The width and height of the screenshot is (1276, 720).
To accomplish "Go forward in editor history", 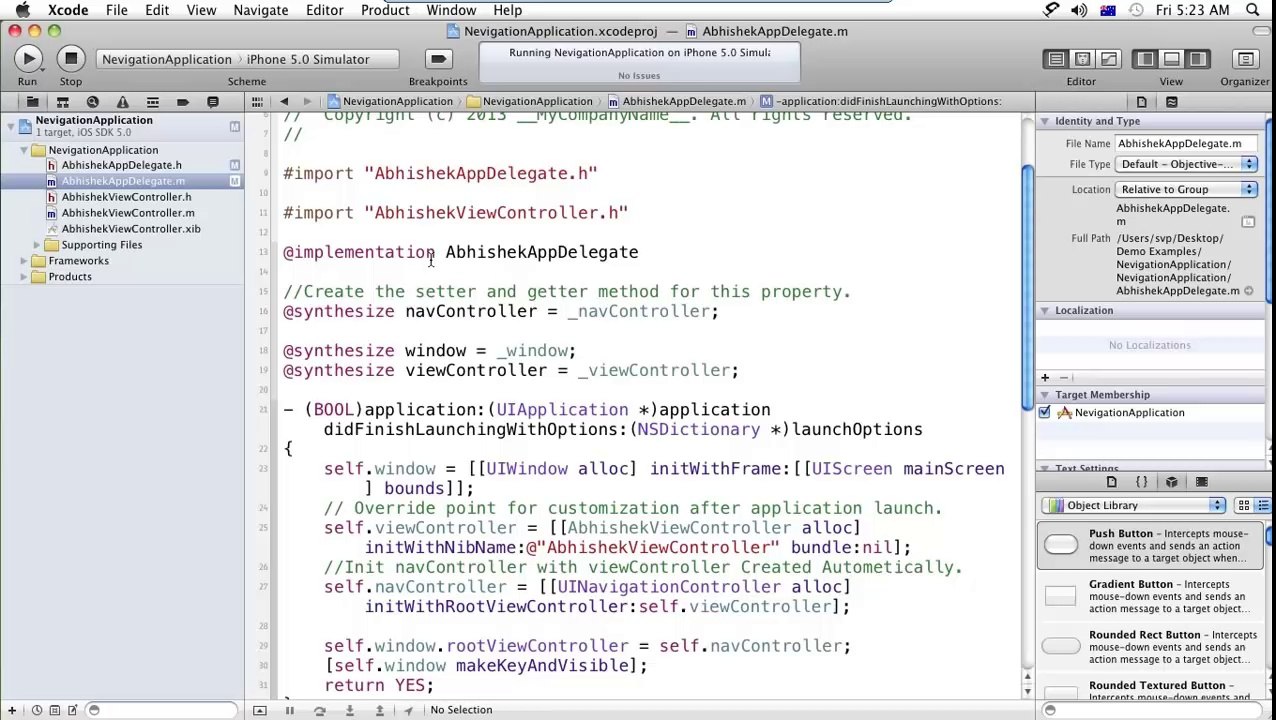I will tap(307, 101).
